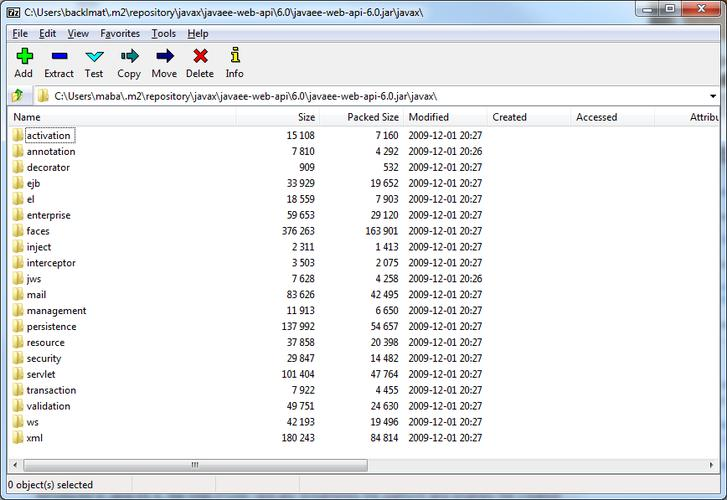Screen dimensions: 727x500
Task: Click the servlet folder icon
Action: 18,374
